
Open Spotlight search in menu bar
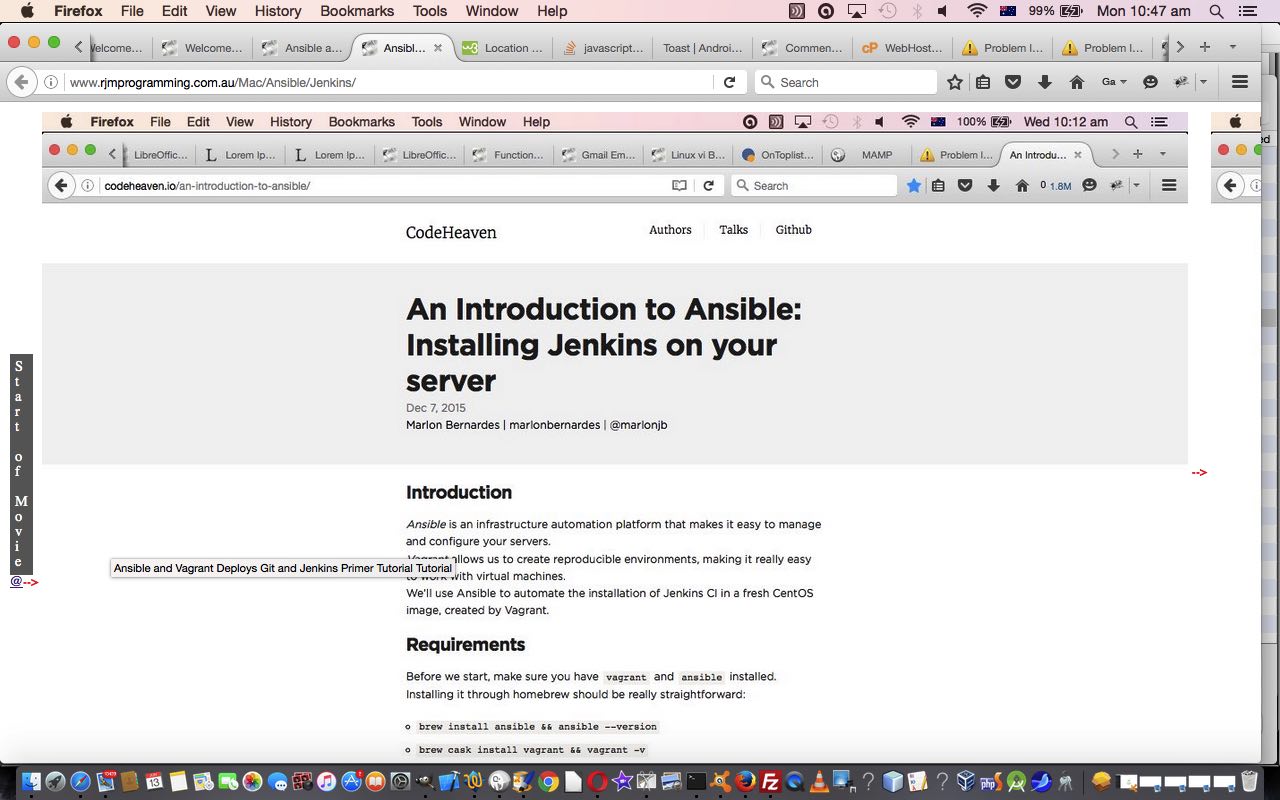1217,11
